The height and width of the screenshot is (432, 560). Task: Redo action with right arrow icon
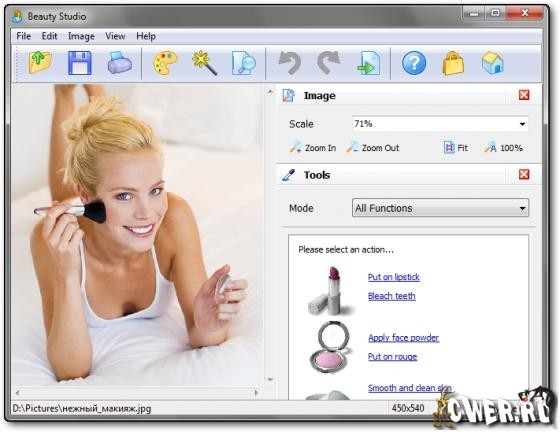click(x=329, y=63)
